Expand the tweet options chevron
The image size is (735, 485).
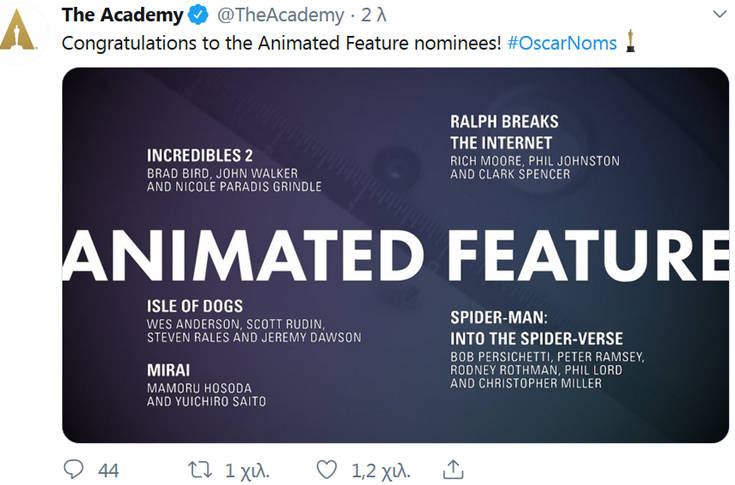720,15
